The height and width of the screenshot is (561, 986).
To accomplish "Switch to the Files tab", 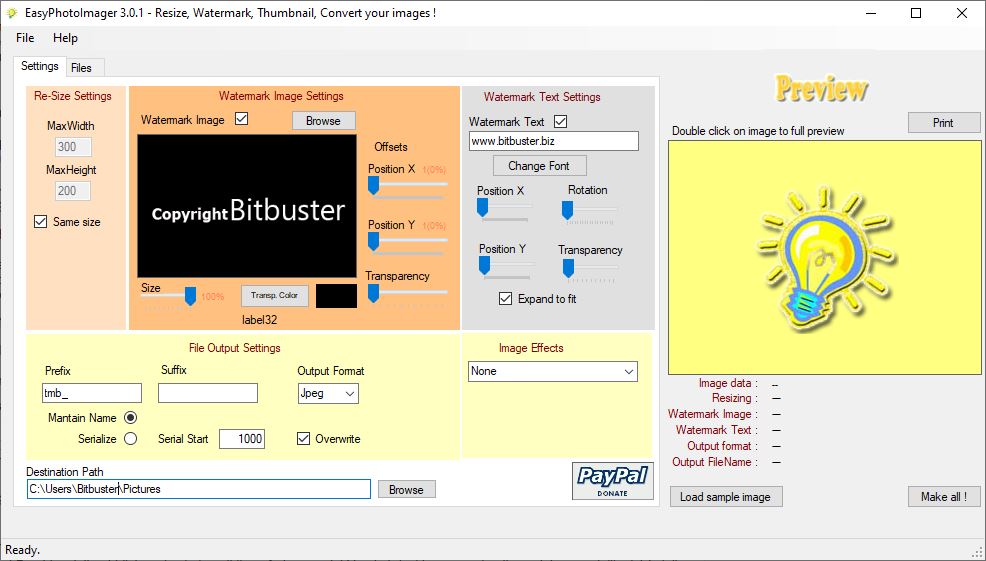I will click(81, 67).
